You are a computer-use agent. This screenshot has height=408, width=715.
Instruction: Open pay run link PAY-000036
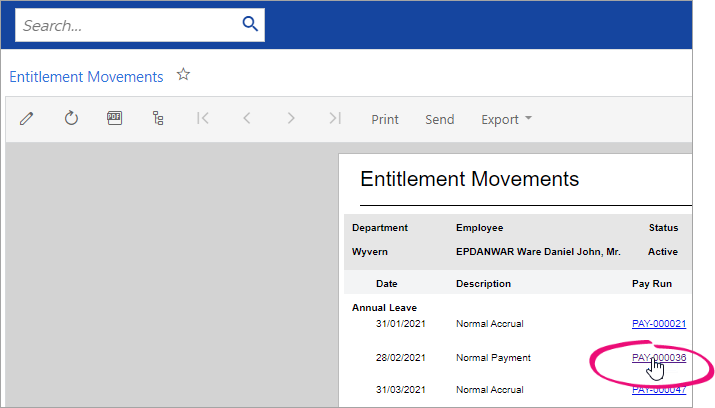coord(659,357)
